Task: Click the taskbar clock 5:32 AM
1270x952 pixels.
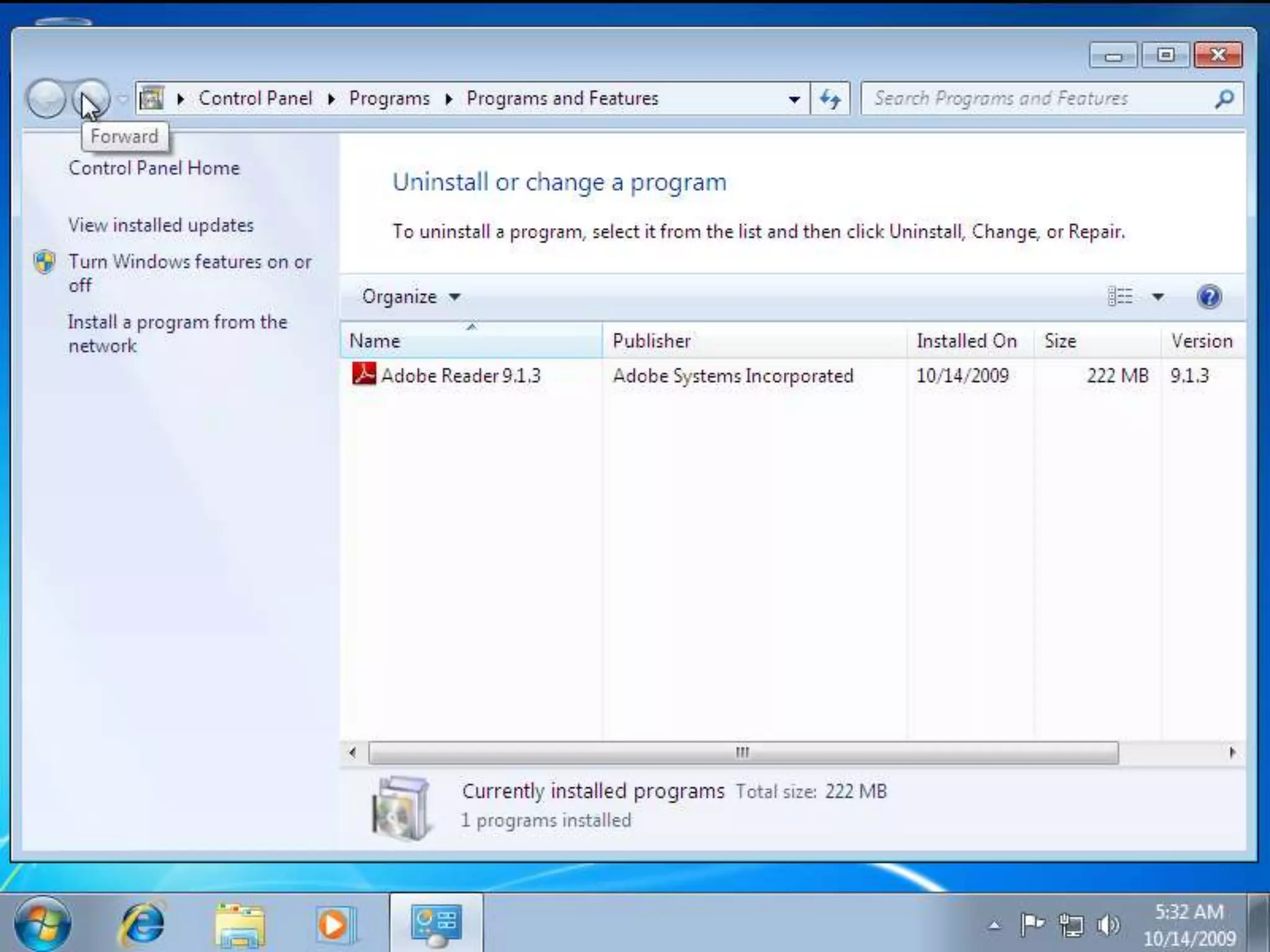Action: (1189, 912)
